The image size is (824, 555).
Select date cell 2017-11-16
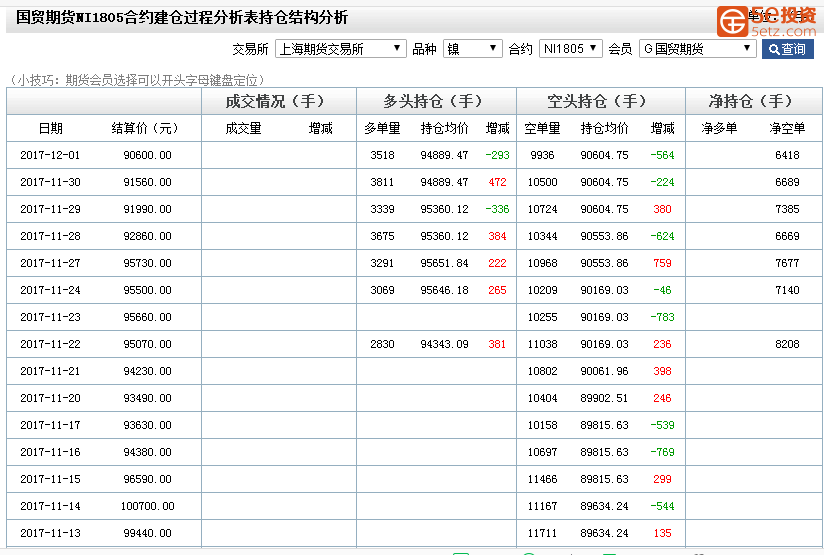pyautogui.click(x=50, y=452)
